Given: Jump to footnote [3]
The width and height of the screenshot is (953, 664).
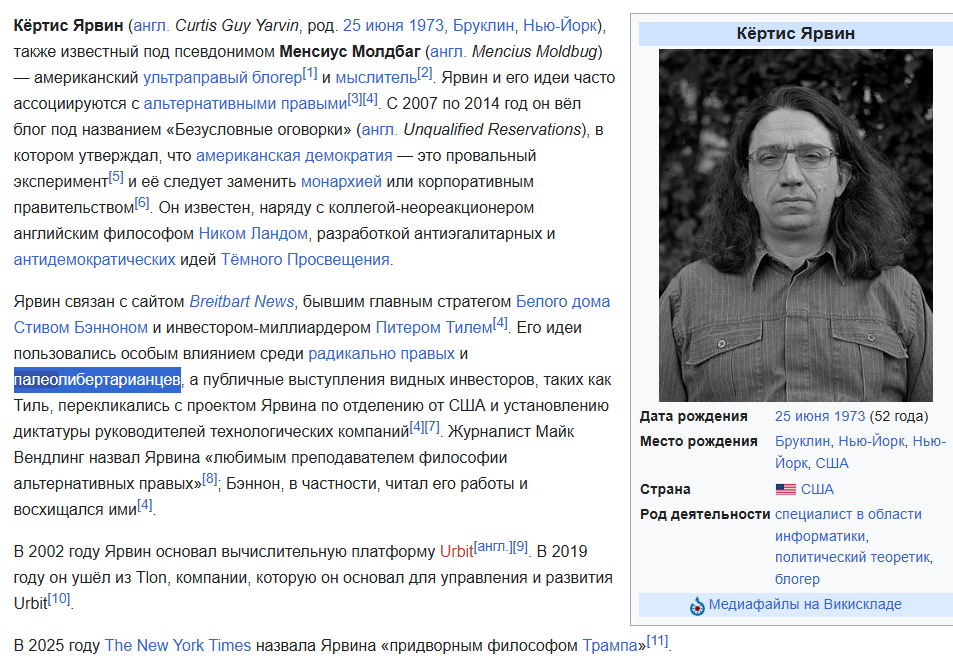Looking at the screenshot, I should (355, 99).
